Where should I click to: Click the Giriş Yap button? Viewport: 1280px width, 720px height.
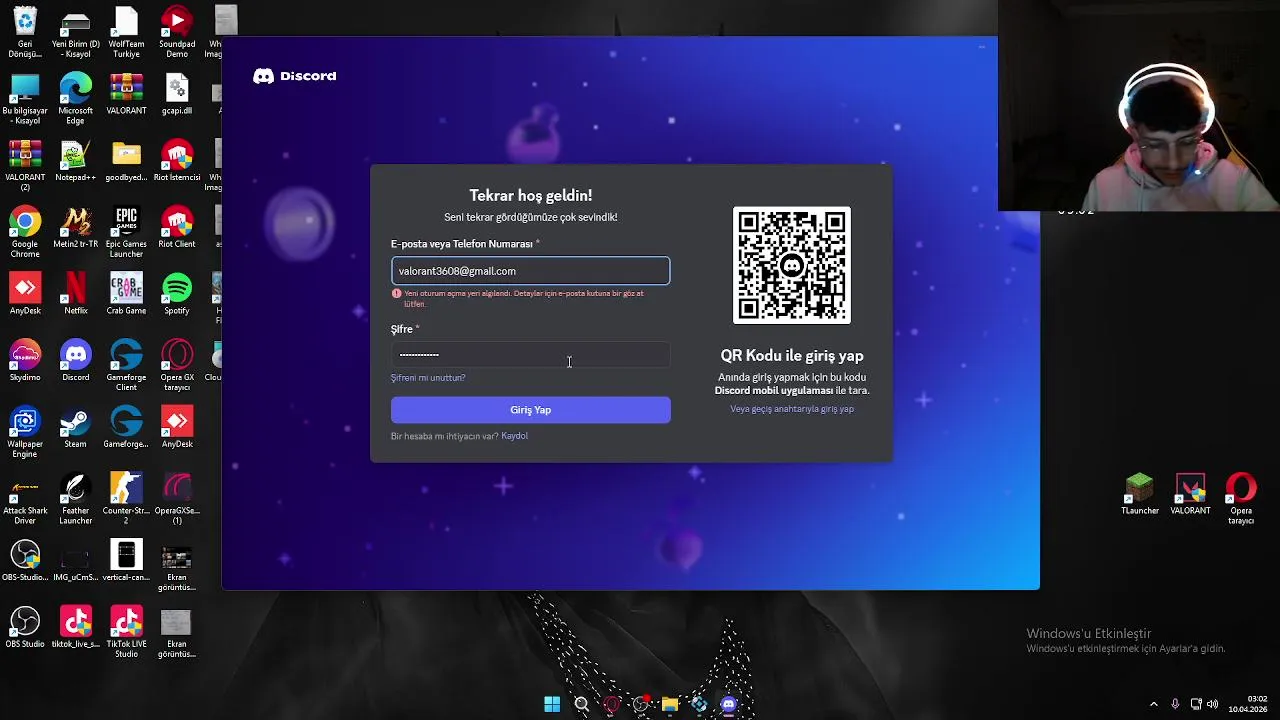(x=530, y=410)
